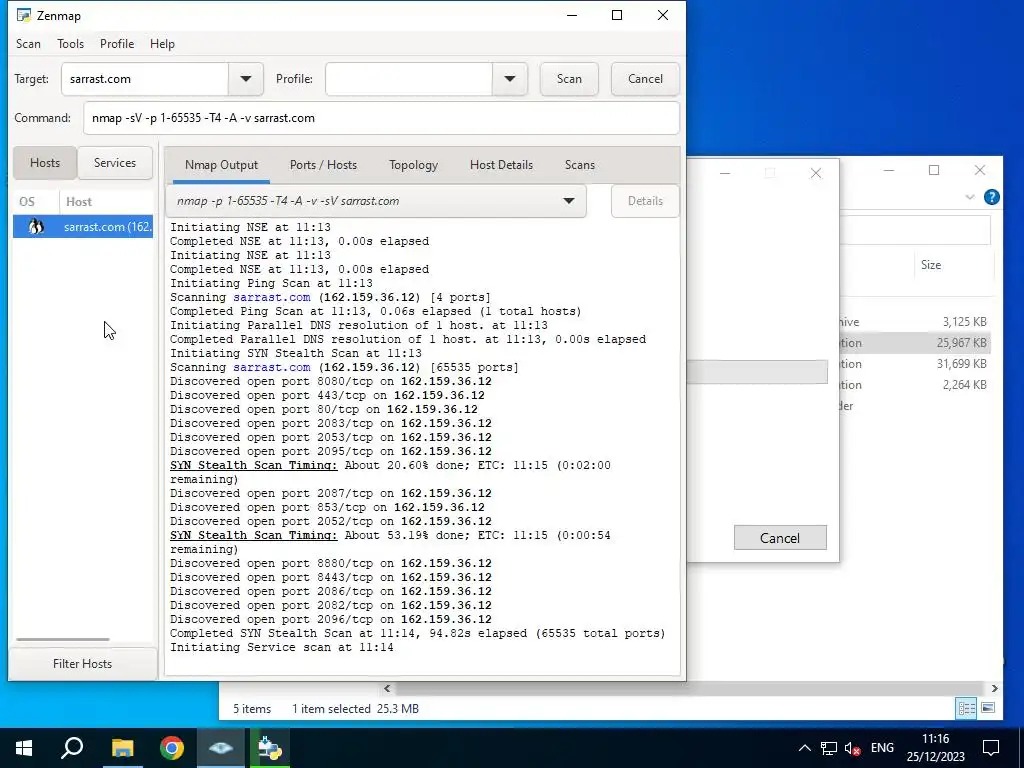1024x768 pixels.
Task: Click the Profile input field
Action: [x=409, y=79]
